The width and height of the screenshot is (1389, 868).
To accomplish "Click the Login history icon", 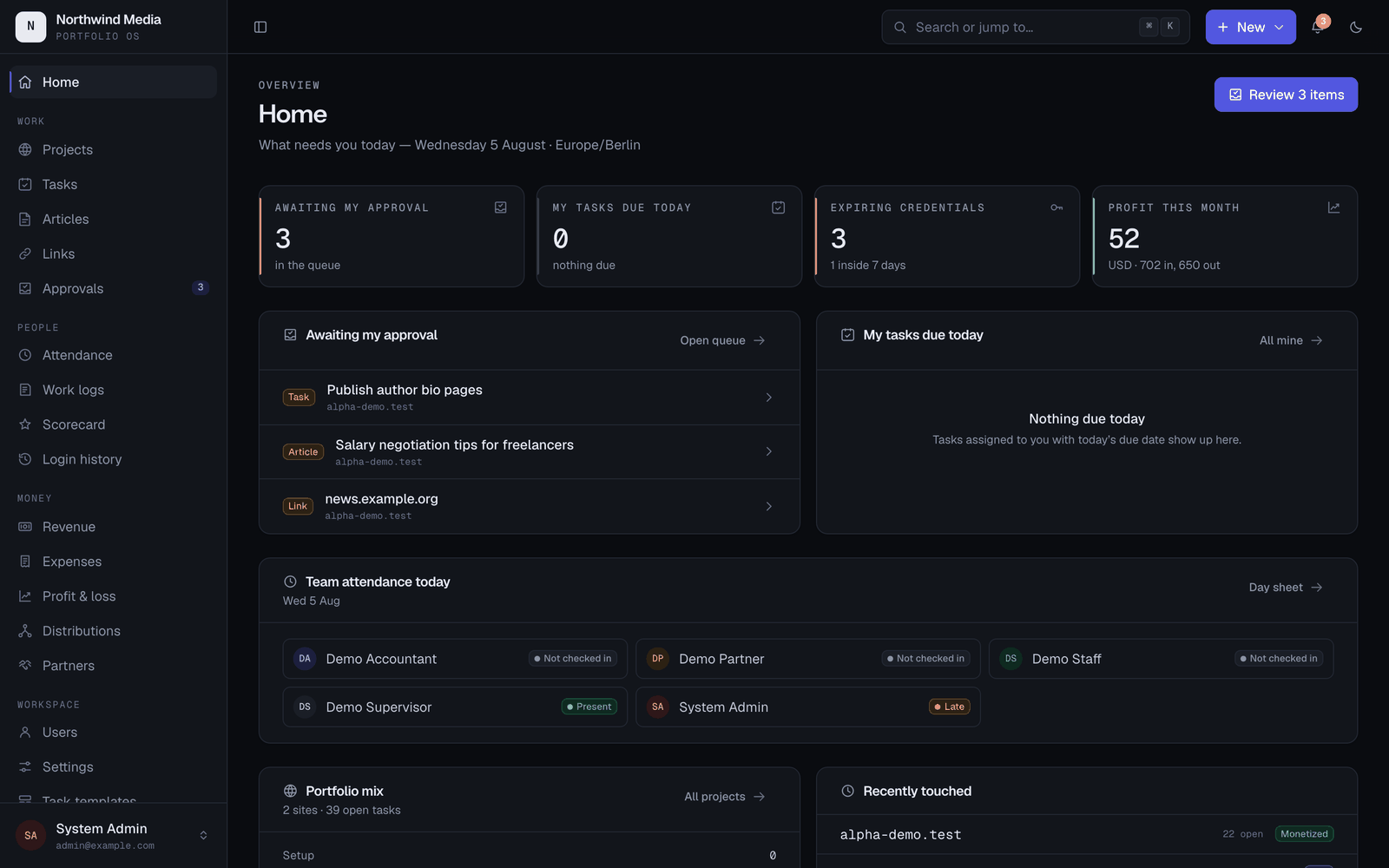I will pyautogui.click(x=25, y=459).
